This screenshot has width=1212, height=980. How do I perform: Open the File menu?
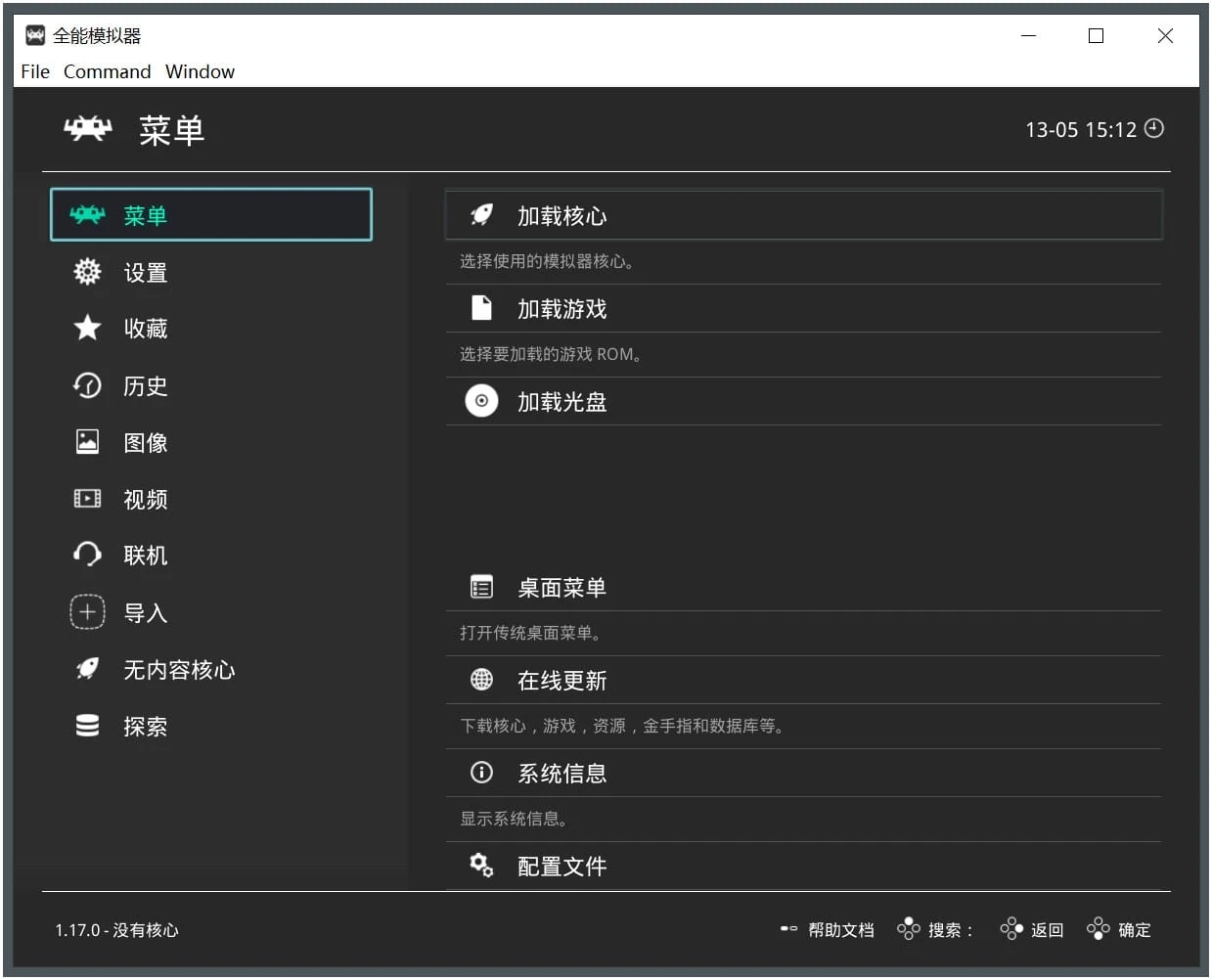point(35,71)
